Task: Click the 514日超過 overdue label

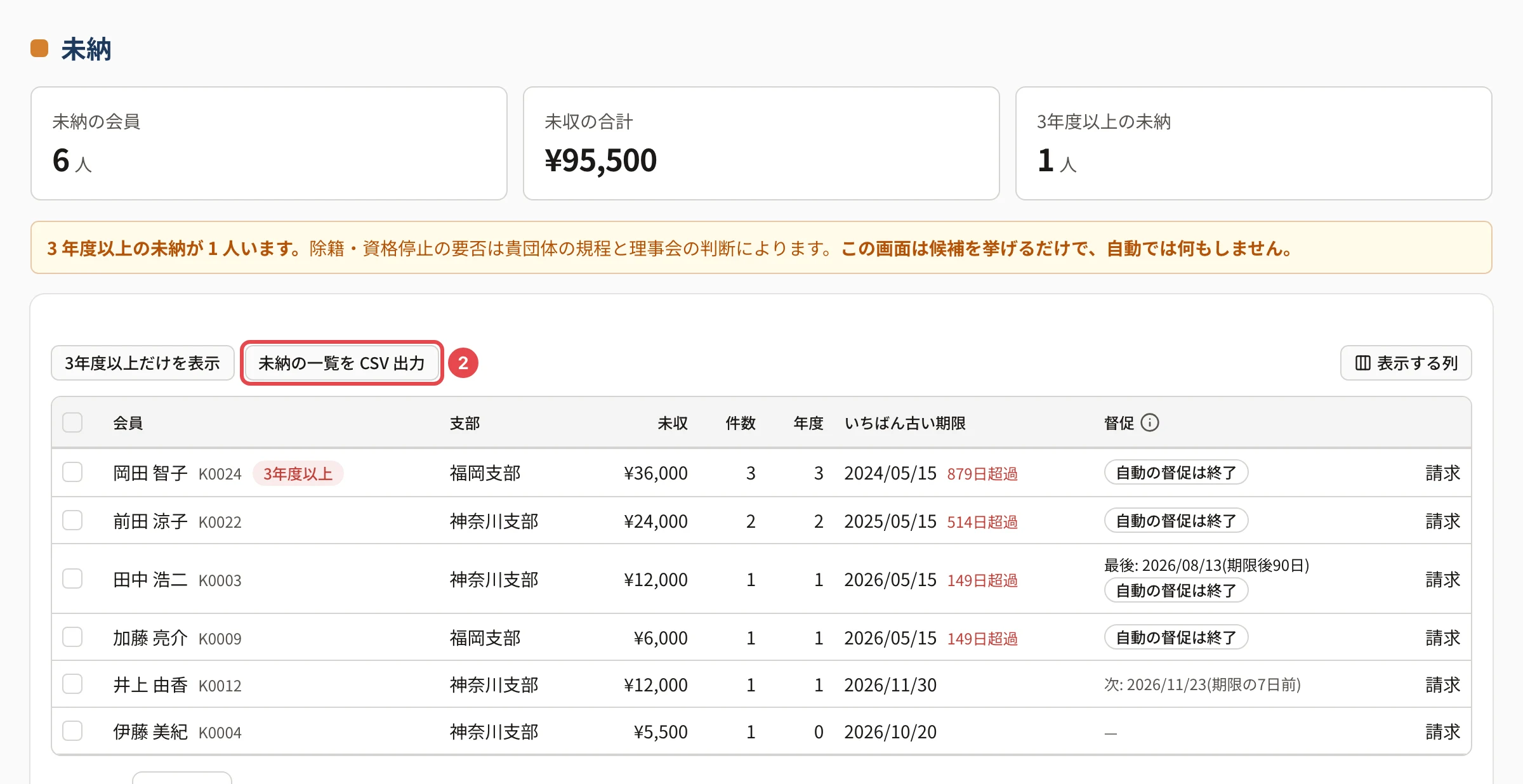Action: 982,522
